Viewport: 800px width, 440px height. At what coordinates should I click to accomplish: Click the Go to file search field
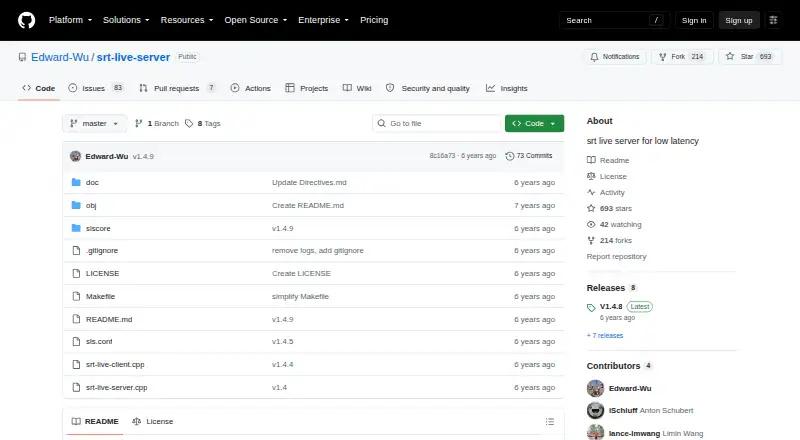(x=436, y=124)
